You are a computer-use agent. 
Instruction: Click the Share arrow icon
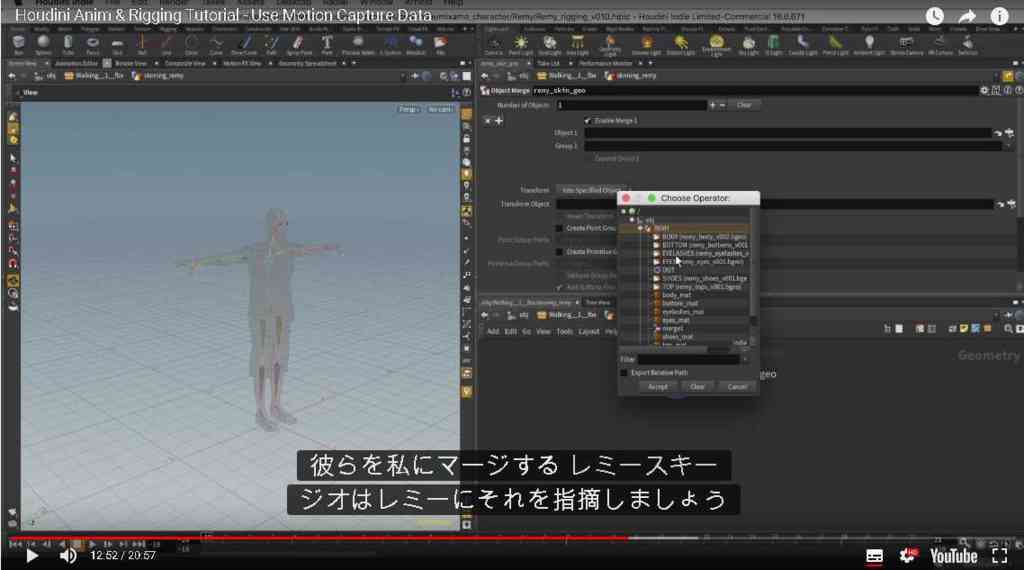(x=967, y=16)
